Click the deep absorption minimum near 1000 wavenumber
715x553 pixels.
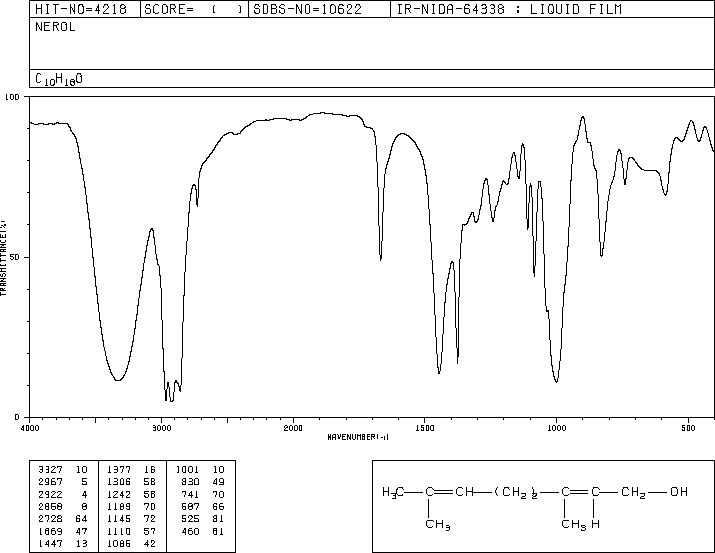[x=556, y=381]
